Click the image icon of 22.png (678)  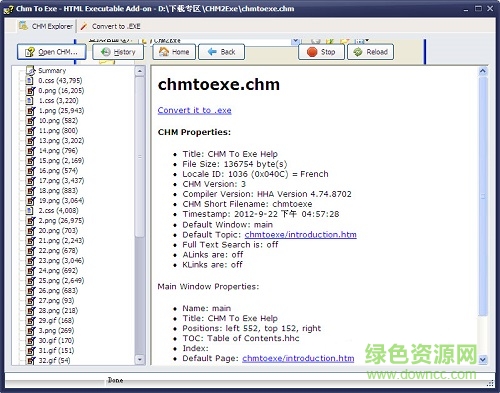point(30,251)
